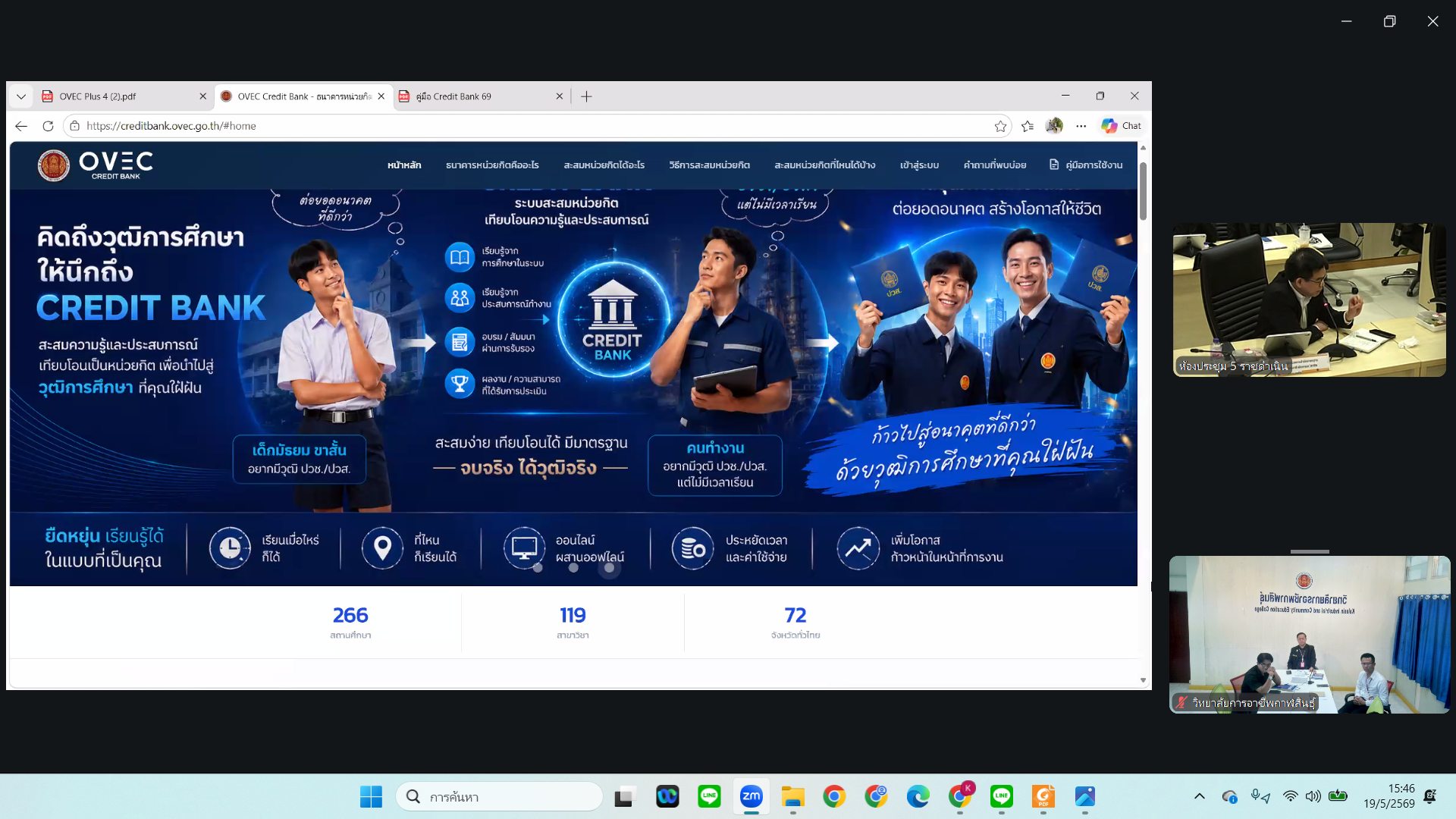Viewport: 1456px width, 819px height.
Task: Click the scroll down arrow of the webpage
Action: point(1143,680)
